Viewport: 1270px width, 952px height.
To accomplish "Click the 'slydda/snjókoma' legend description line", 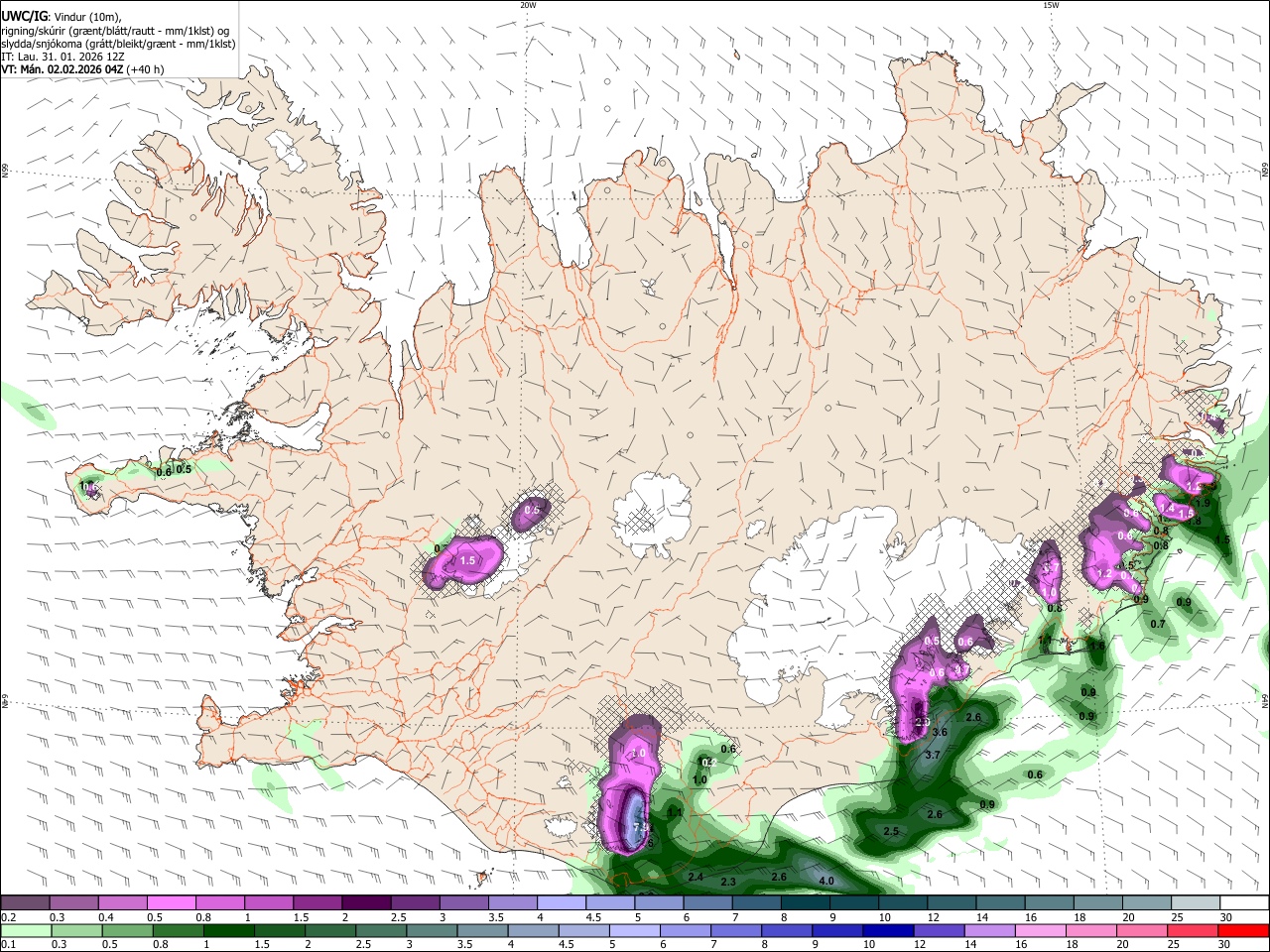I will (118, 44).
